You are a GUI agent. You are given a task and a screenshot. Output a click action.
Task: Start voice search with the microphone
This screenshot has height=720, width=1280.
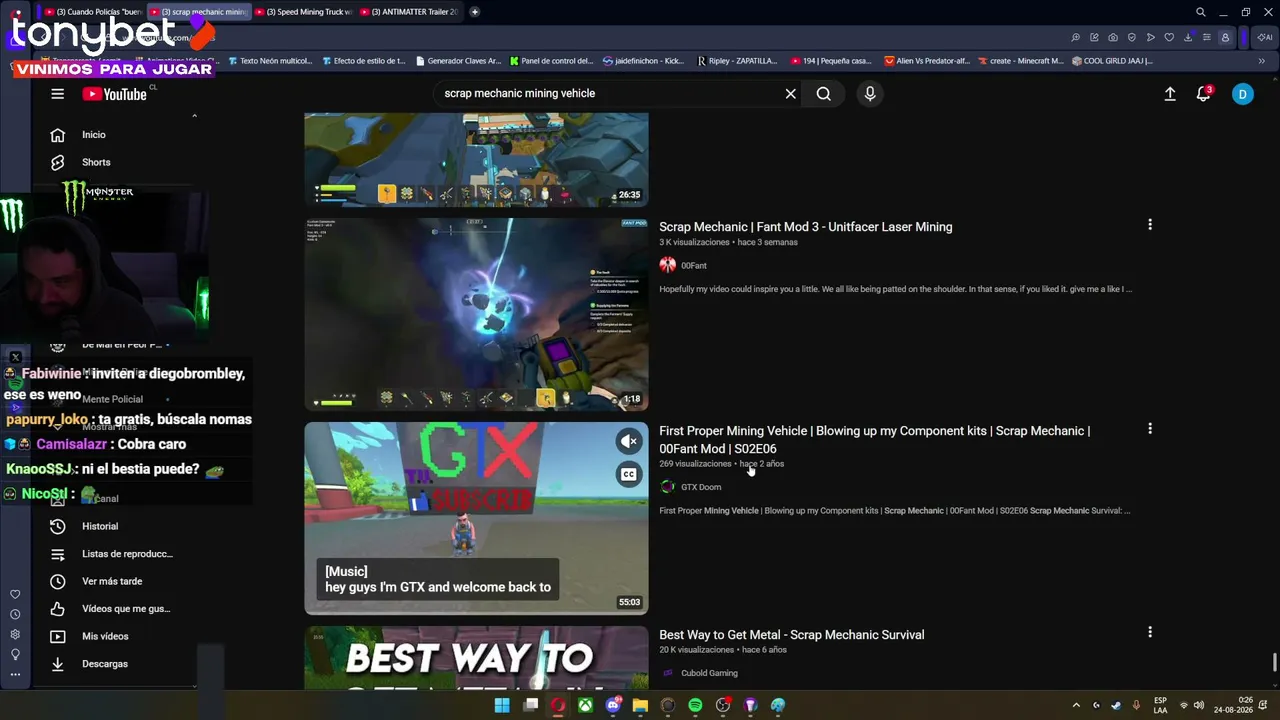point(870,94)
